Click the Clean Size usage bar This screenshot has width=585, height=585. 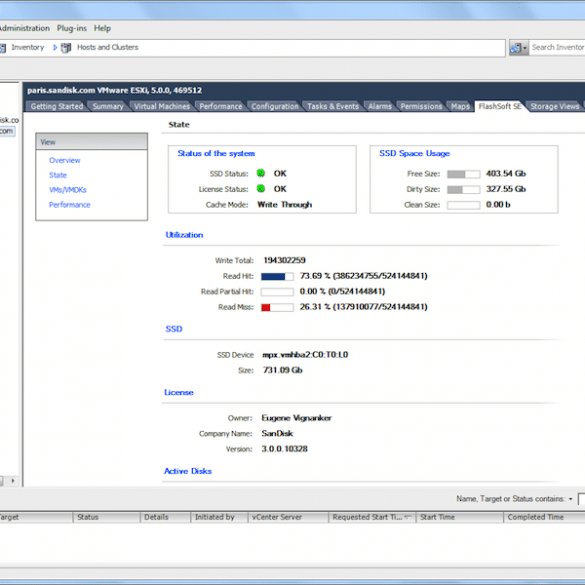[463, 205]
